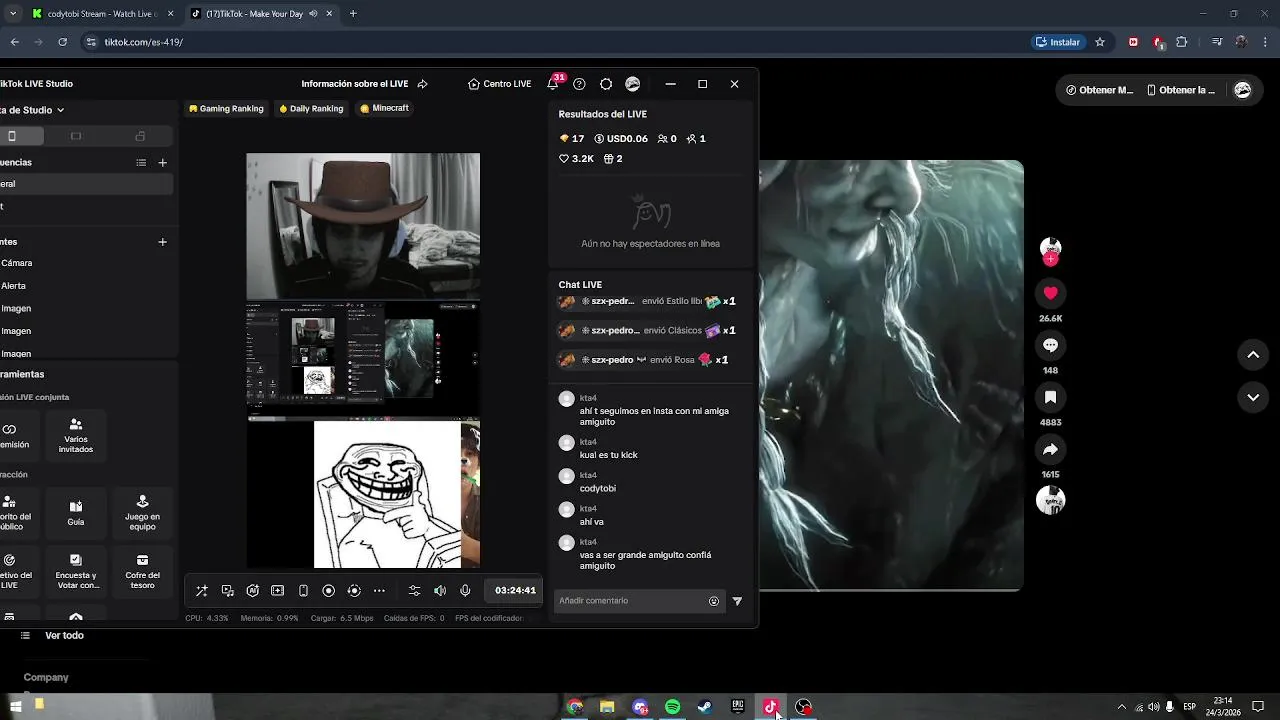Click Obtener la... app button
The height and width of the screenshot is (720, 1280).
[x=1180, y=90]
